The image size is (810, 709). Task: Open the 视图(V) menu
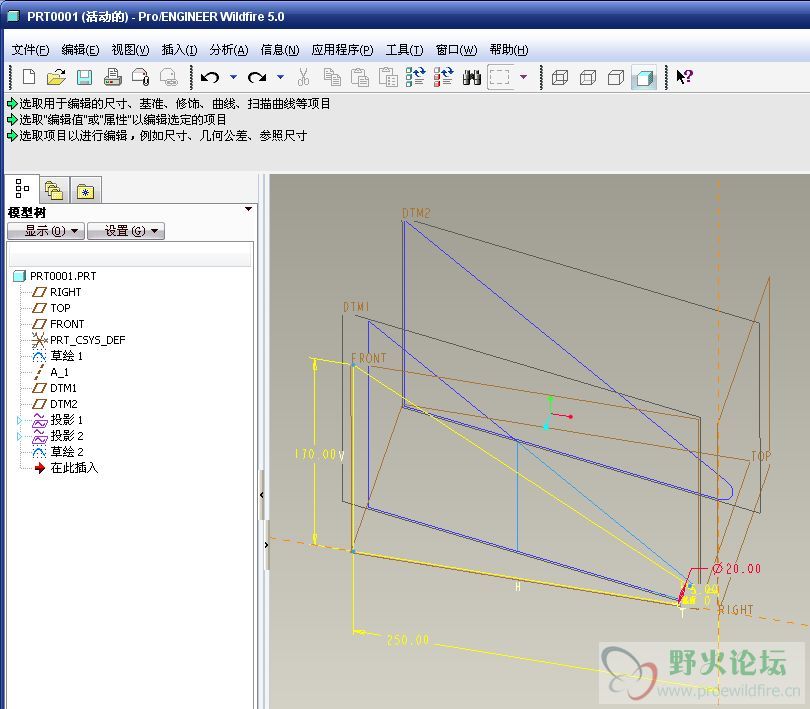[x=130, y=50]
